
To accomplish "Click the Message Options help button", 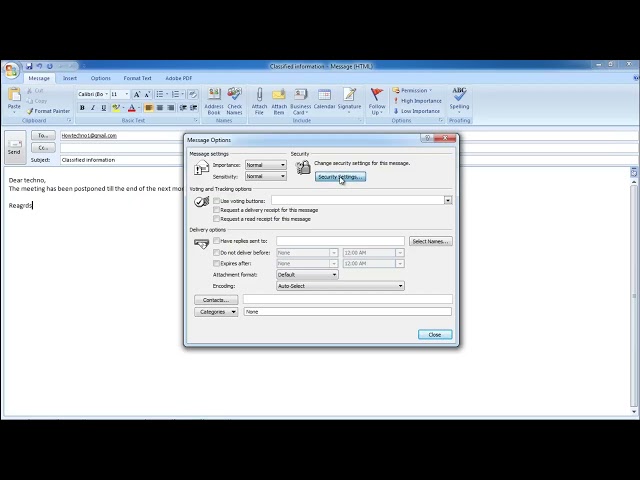I will [427, 138].
